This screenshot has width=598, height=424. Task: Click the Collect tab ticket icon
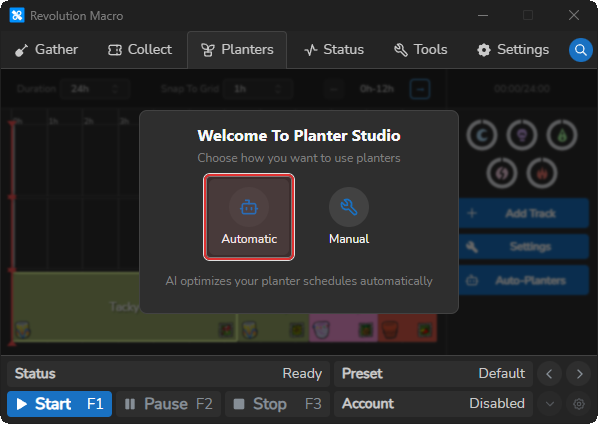coord(115,50)
